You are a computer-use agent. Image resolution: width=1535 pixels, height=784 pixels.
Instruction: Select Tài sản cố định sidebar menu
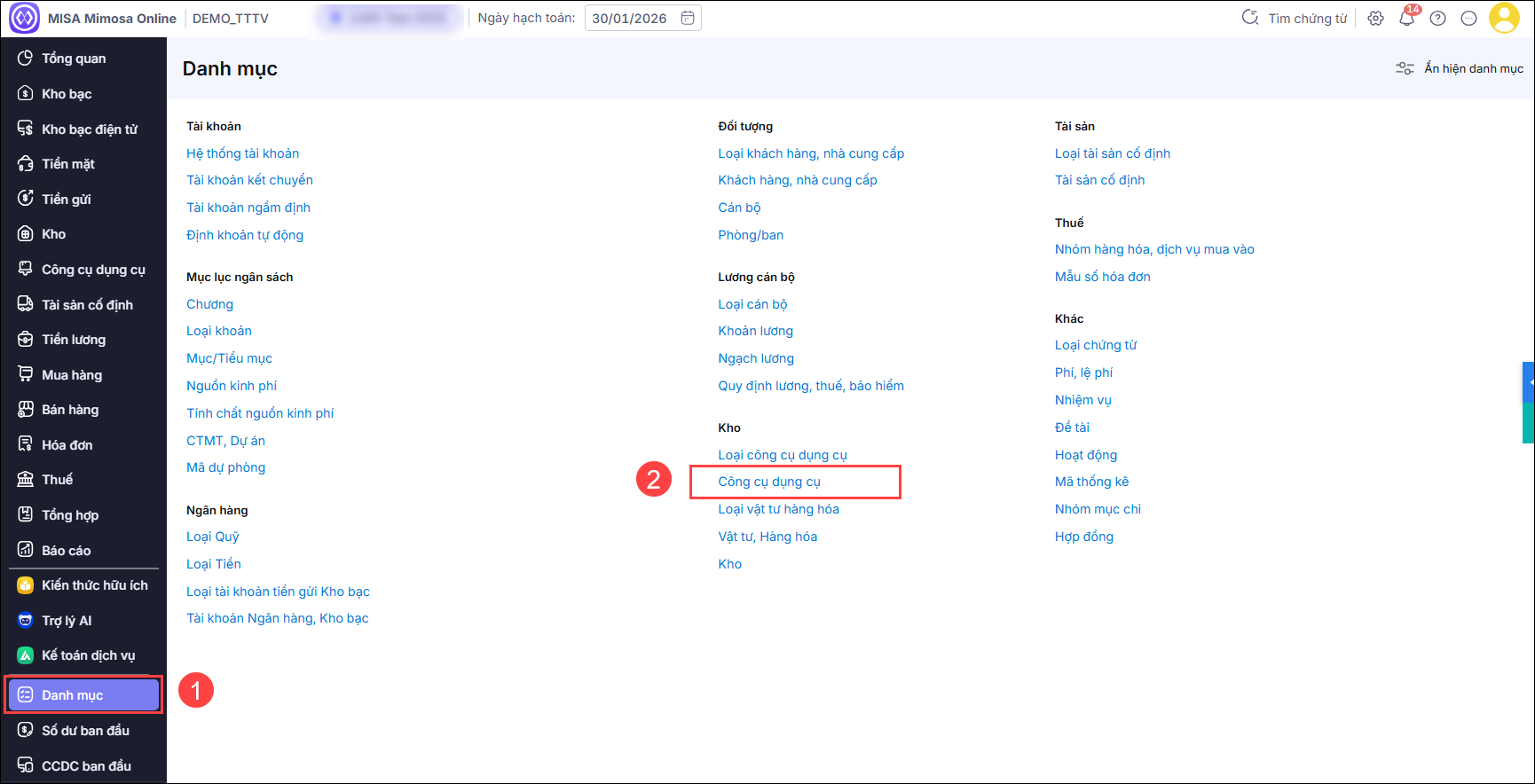point(87,305)
